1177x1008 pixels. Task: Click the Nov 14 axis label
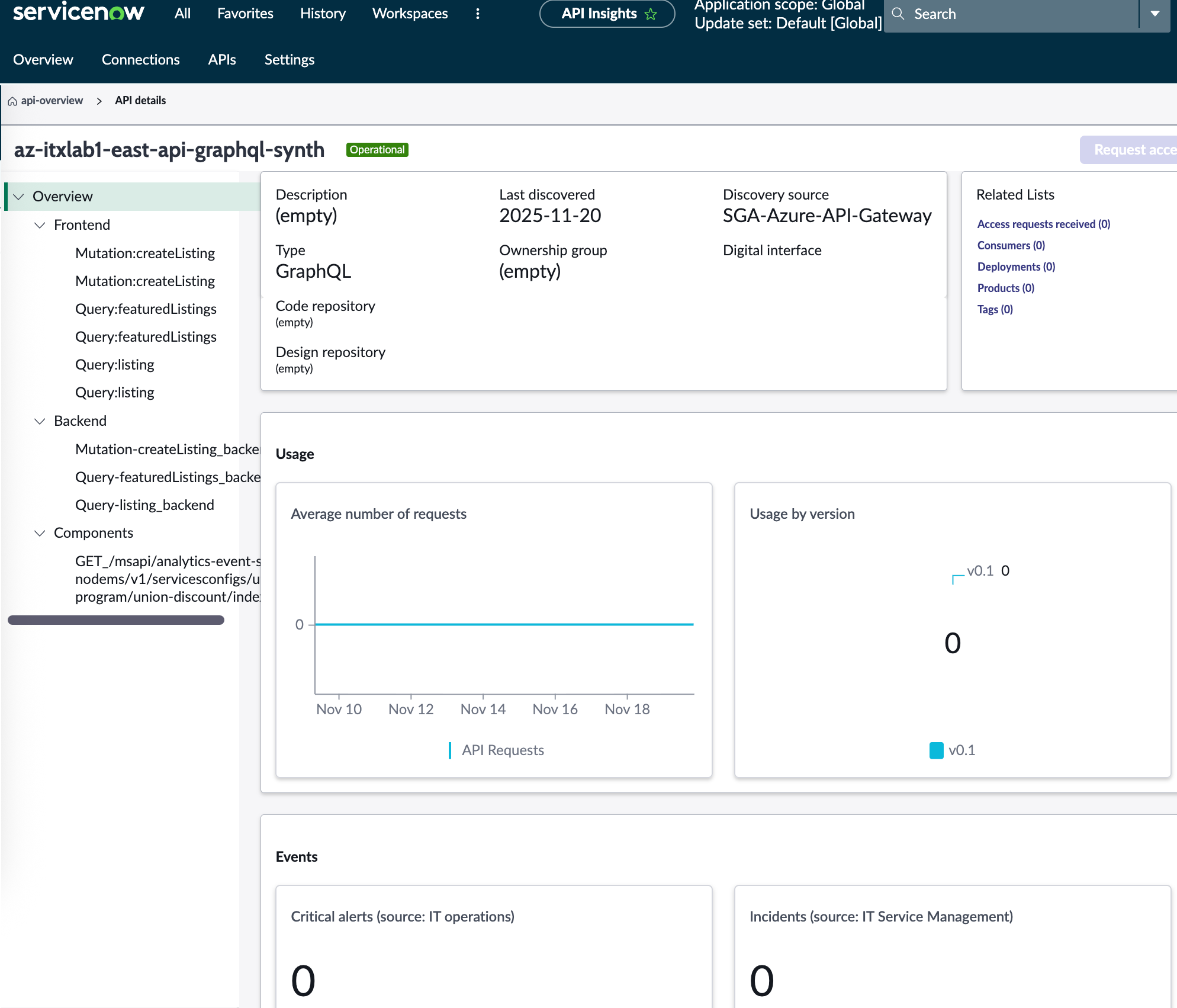click(x=483, y=710)
